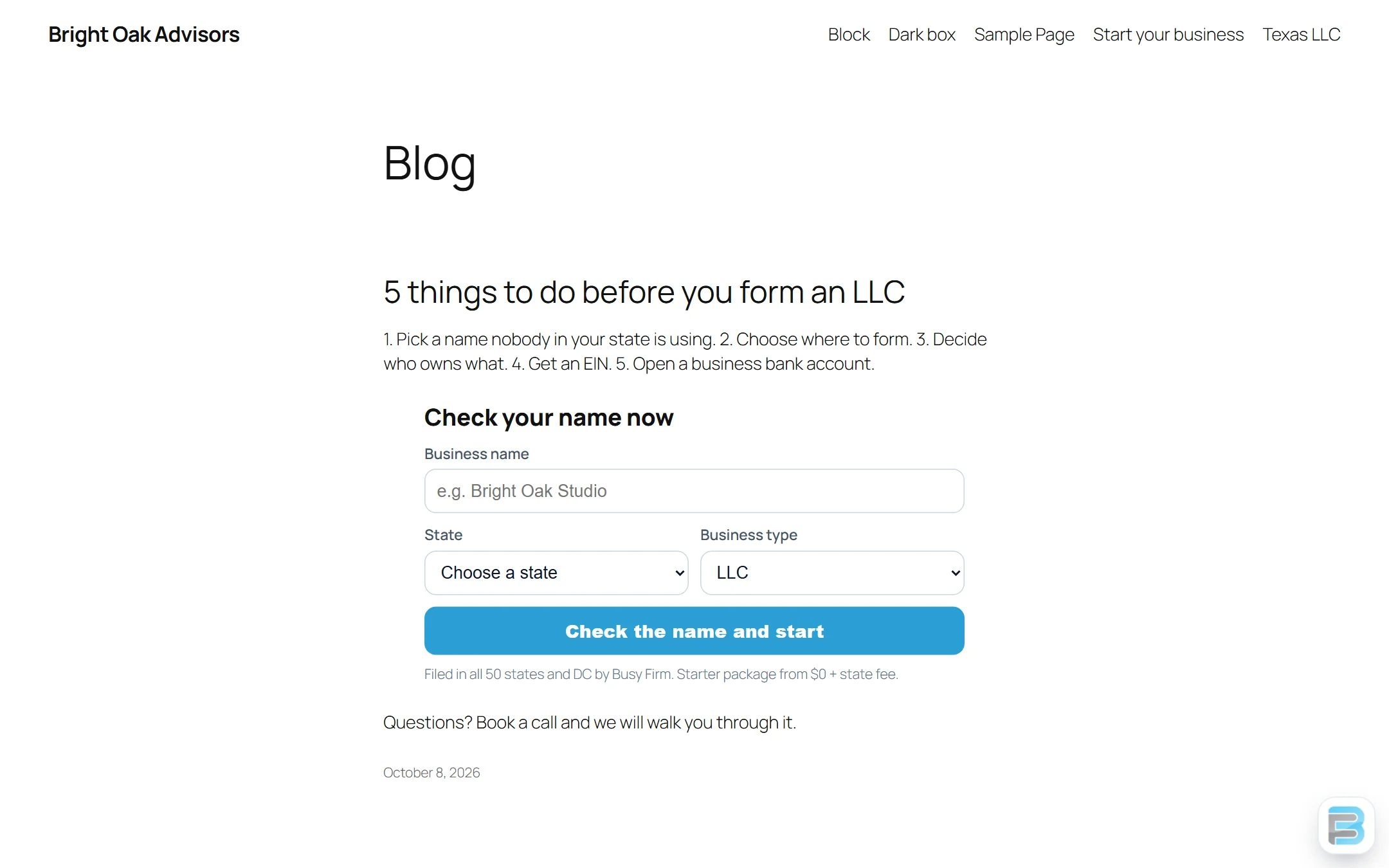This screenshot has height=868, width=1389.
Task: Open the Texas LLC nav link
Action: pyautogui.click(x=1301, y=35)
